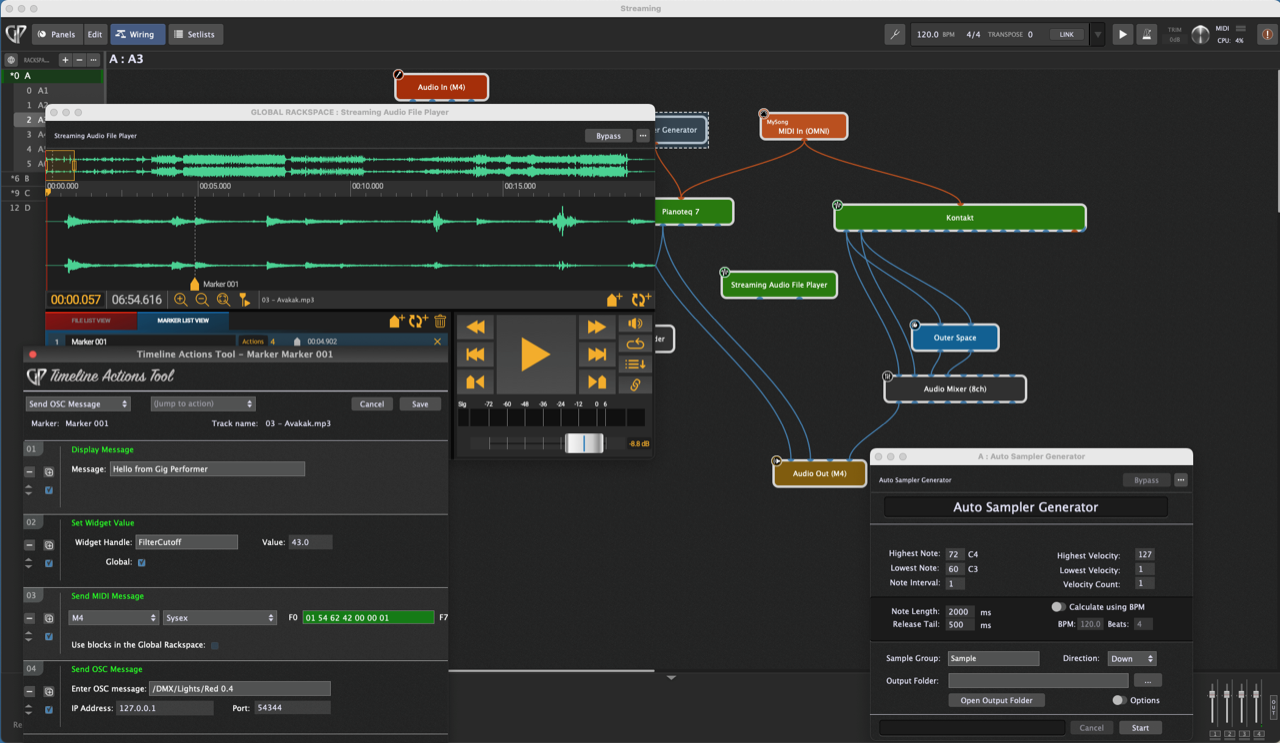Open the tuner with the tuning fork icon
This screenshot has height=743, width=1280.
click(x=895, y=34)
